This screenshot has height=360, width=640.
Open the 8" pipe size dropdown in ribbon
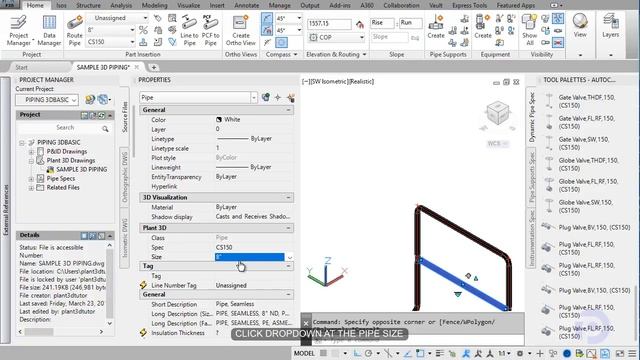tap(132, 30)
